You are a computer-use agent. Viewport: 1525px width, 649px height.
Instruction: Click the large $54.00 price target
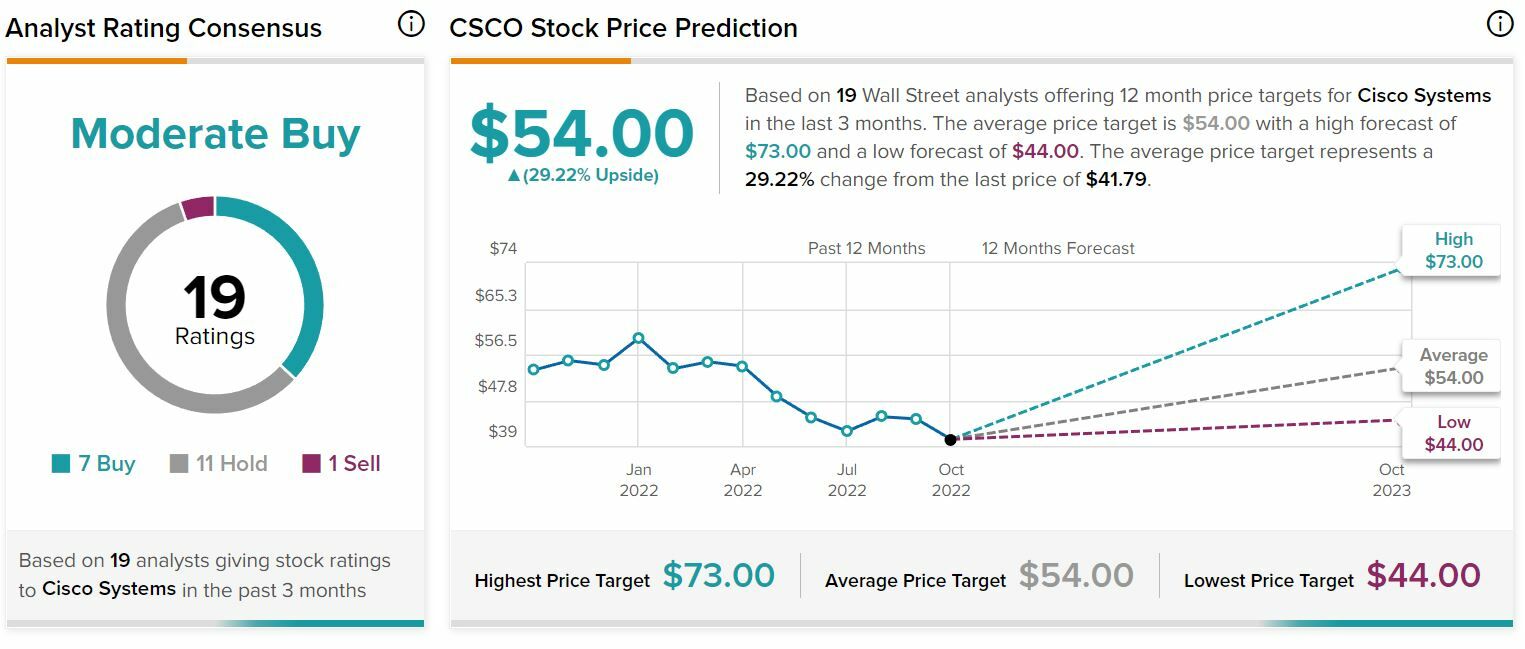[582, 133]
